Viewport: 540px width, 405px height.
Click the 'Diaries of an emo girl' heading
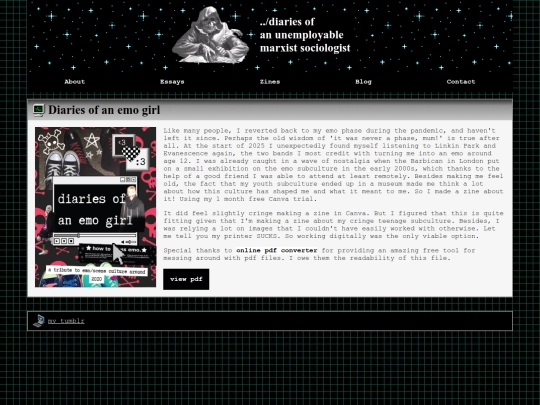(x=104, y=110)
